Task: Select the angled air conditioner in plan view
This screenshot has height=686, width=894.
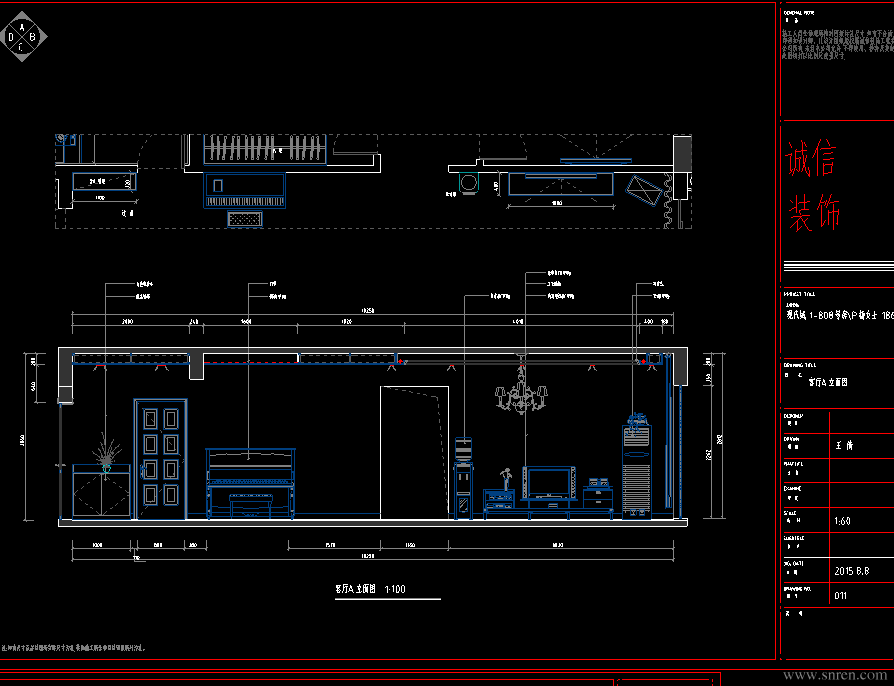Action: click(644, 190)
